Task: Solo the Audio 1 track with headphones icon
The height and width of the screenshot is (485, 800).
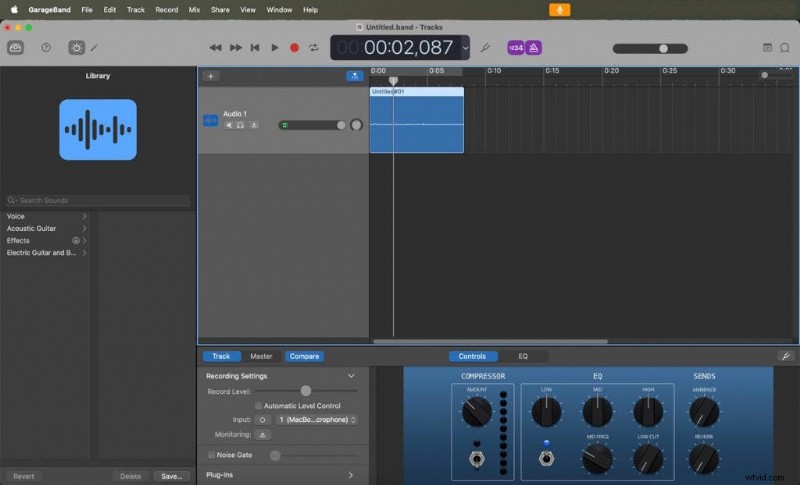Action: pos(241,125)
